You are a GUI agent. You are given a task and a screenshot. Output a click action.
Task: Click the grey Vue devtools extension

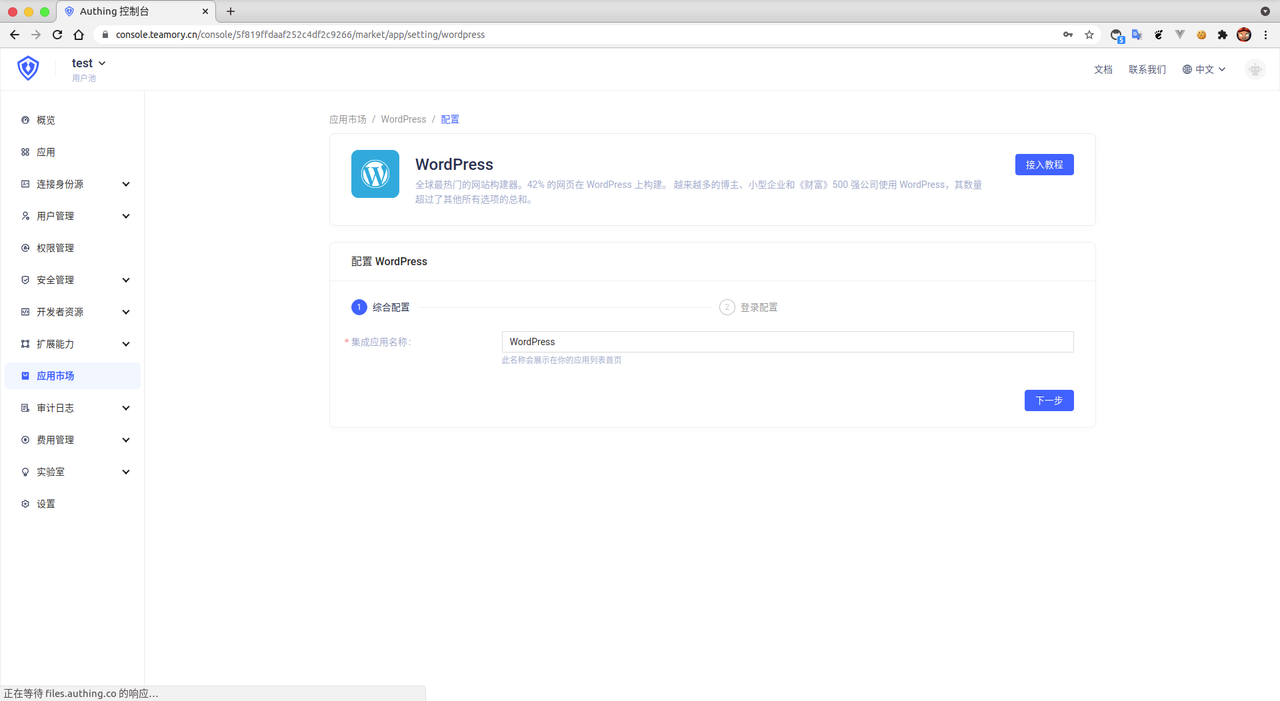pyautogui.click(x=1180, y=34)
